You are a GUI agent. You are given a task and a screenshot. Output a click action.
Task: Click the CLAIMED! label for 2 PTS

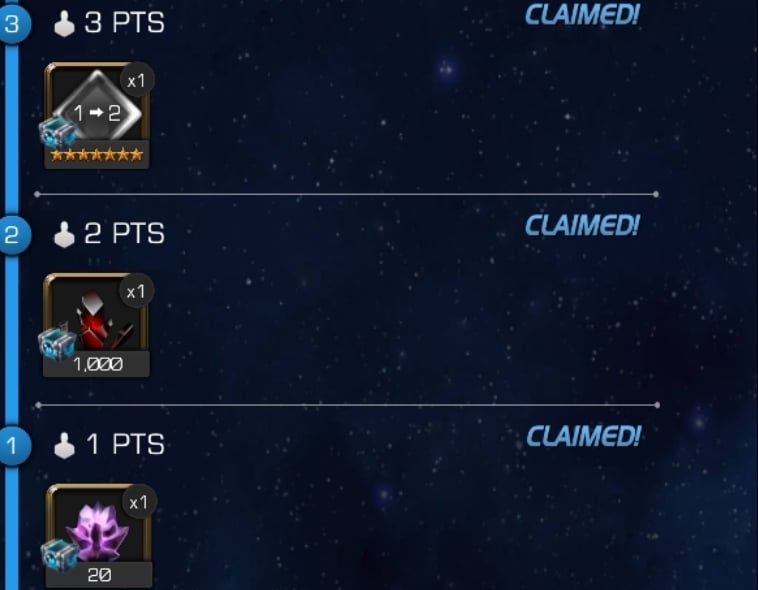pyautogui.click(x=583, y=225)
